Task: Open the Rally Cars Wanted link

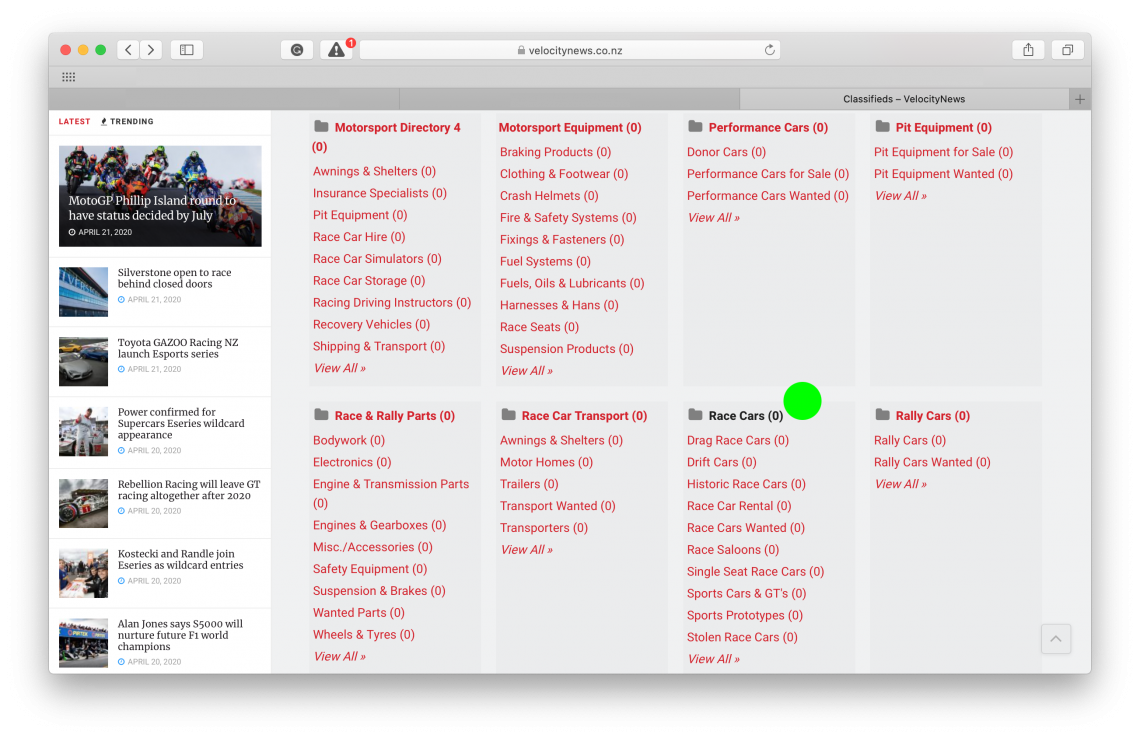Action: coord(932,462)
